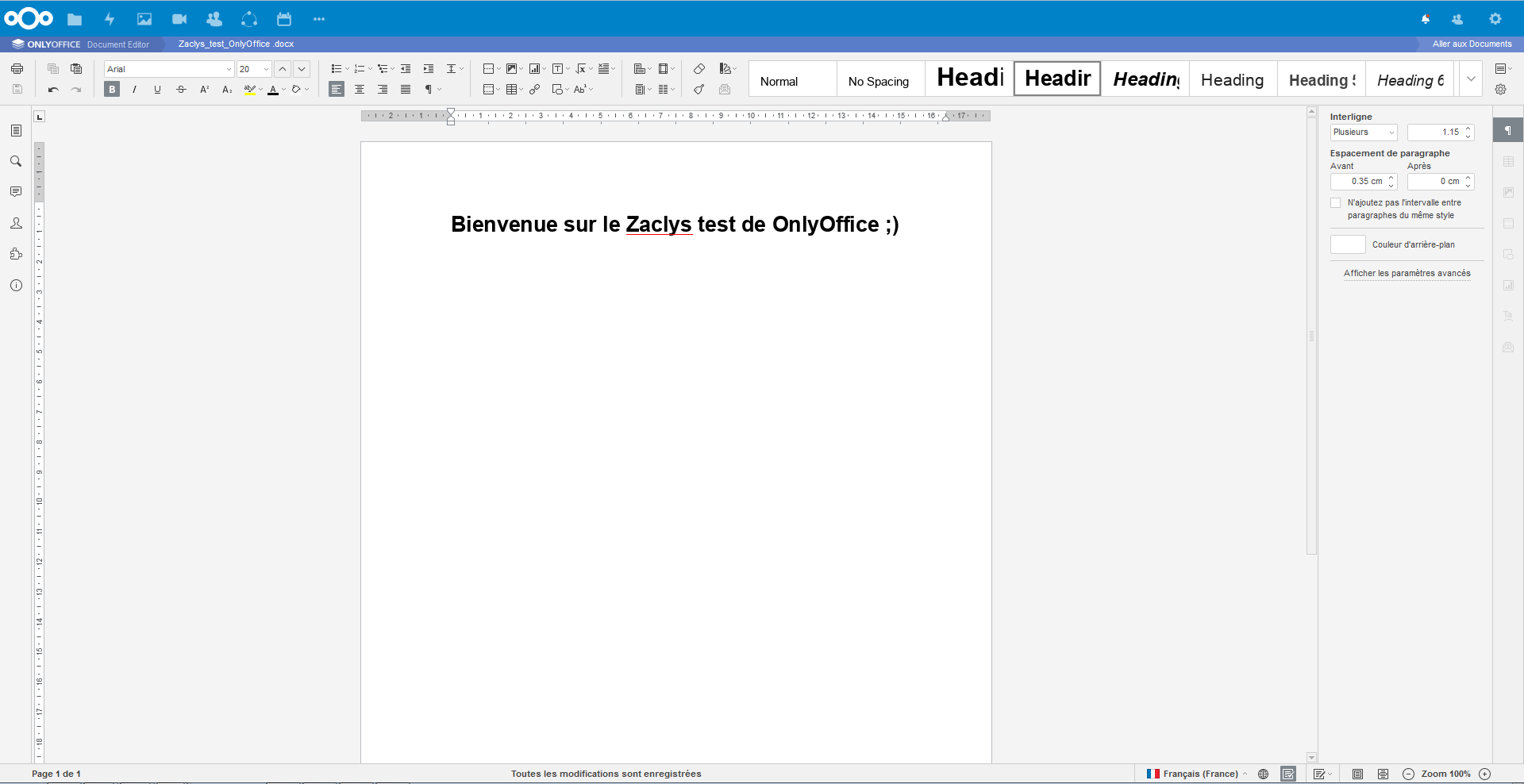
Task: Click the undo arrow icon
Action: tap(53, 90)
